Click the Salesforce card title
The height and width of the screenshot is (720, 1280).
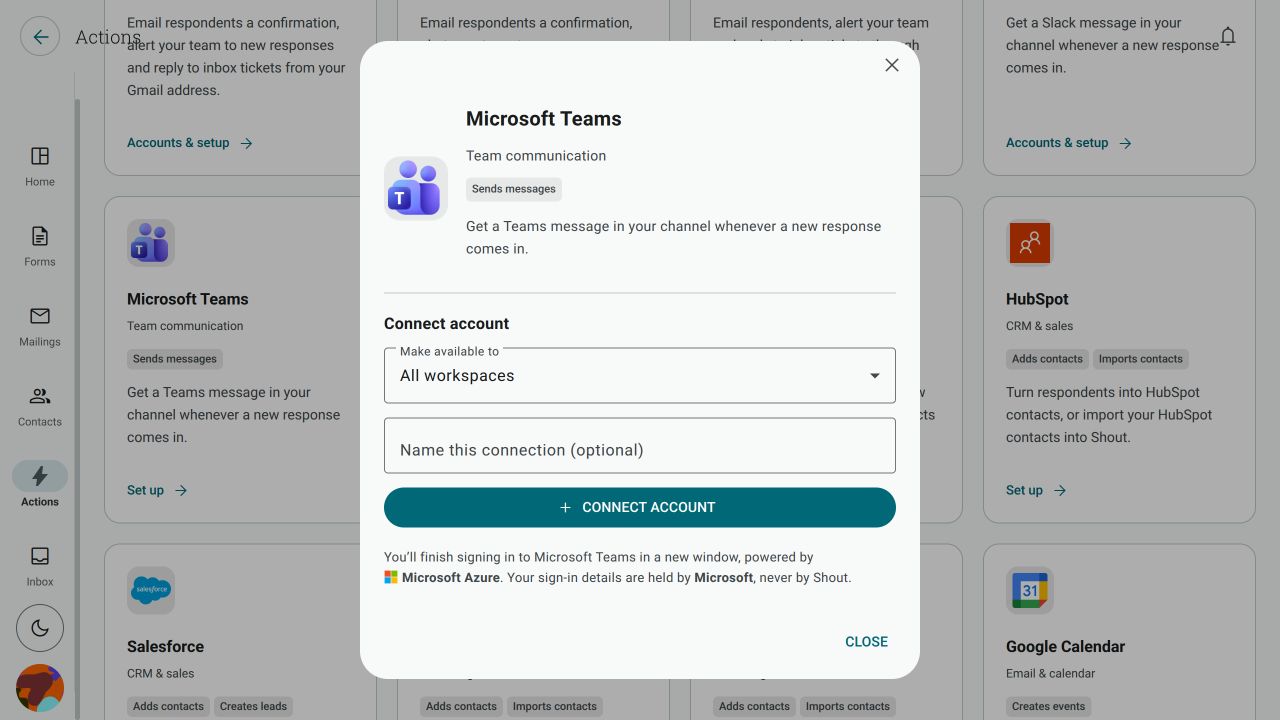[166, 647]
